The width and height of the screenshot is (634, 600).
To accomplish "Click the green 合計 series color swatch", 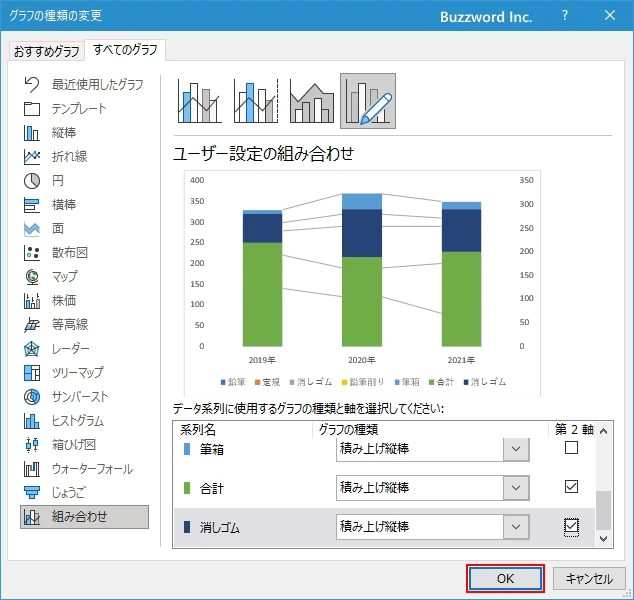I will pyautogui.click(x=186, y=488).
